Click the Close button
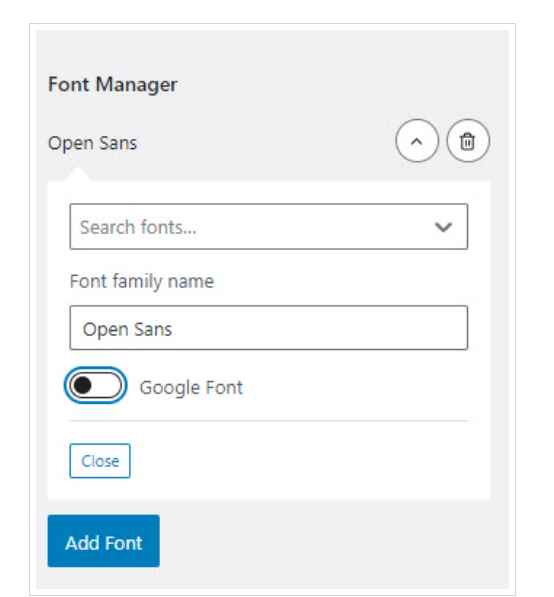The width and height of the screenshot is (554, 597). coord(100,461)
